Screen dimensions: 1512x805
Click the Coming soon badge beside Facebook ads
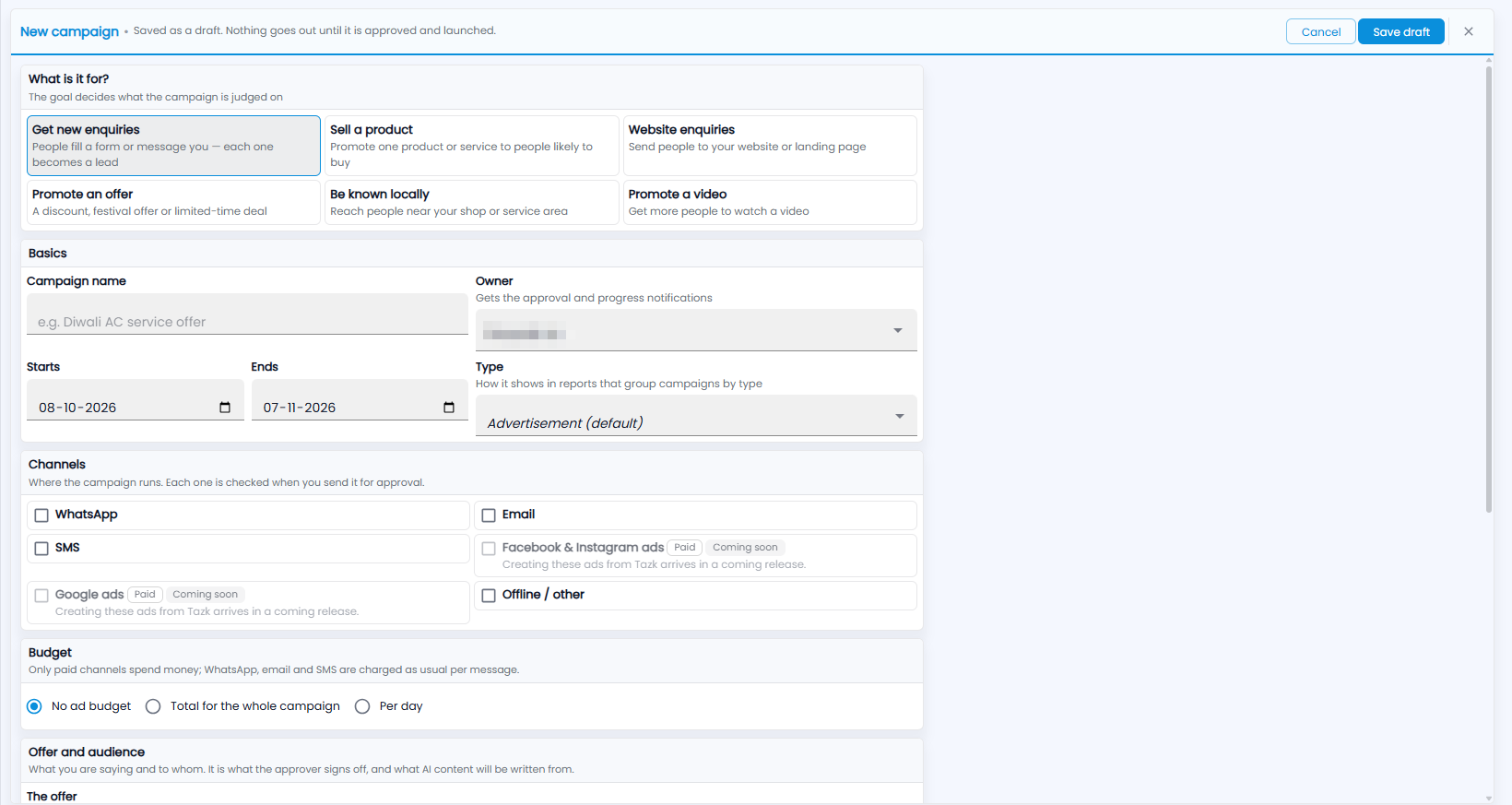(x=745, y=548)
